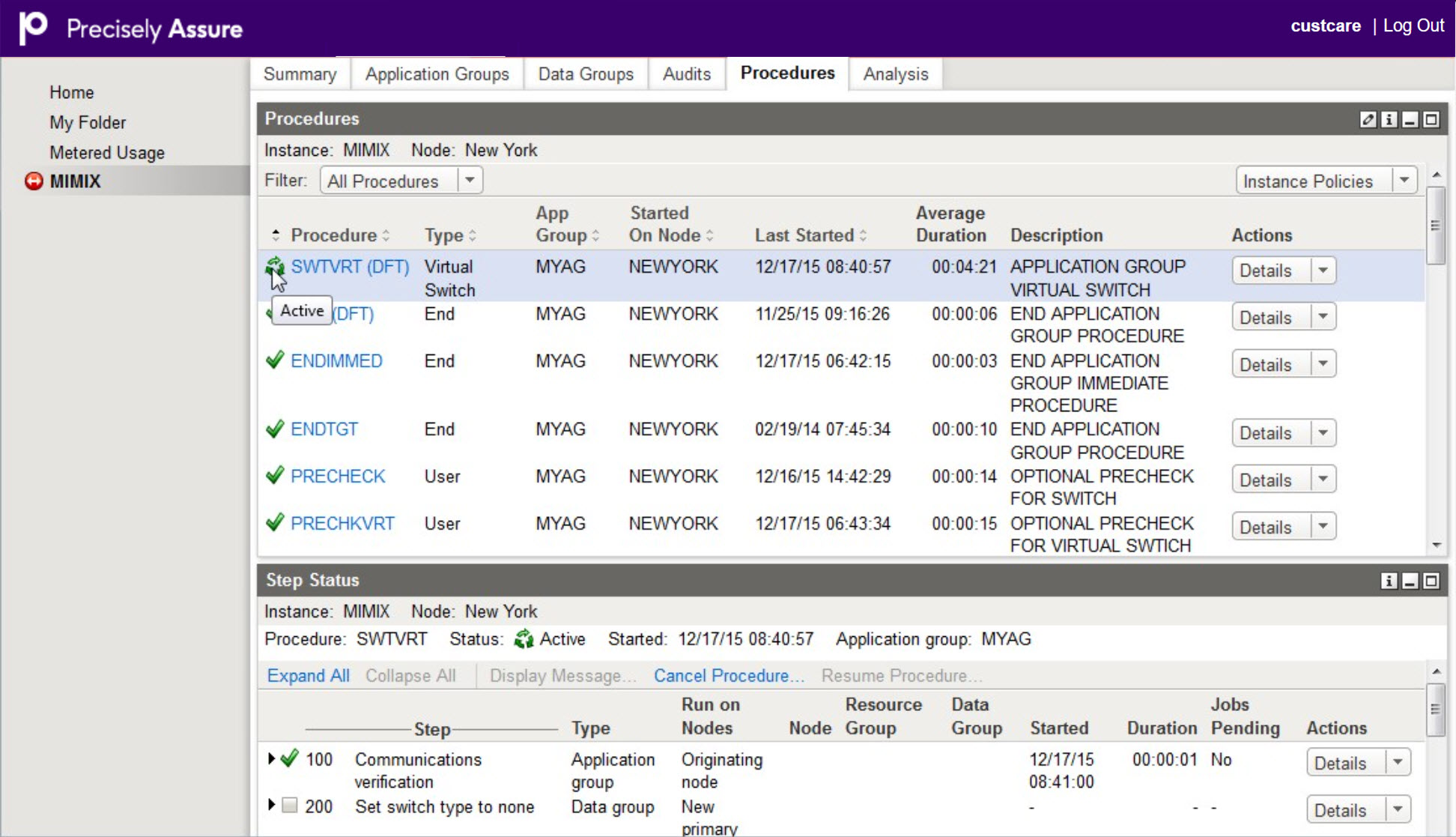Click the Cancel Procedure link
Screen dimensions: 1456x837
point(729,675)
